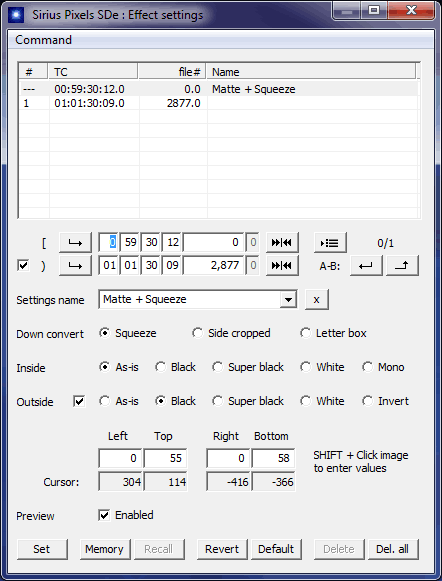
Task: Click the in-point arrow button beside the bracket
Action: pyautogui.click(x=75, y=243)
